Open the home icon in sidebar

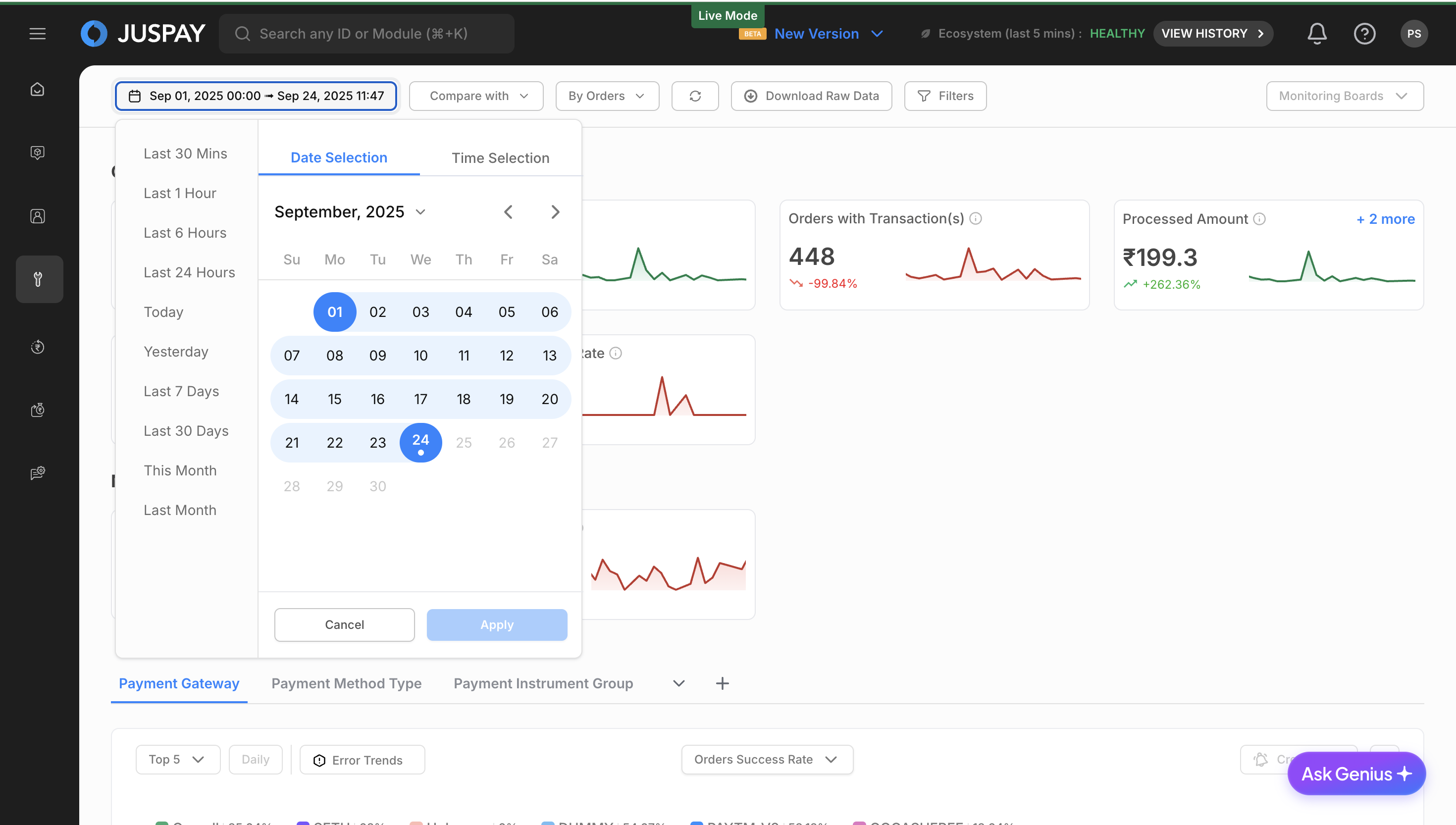pos(38,90)
